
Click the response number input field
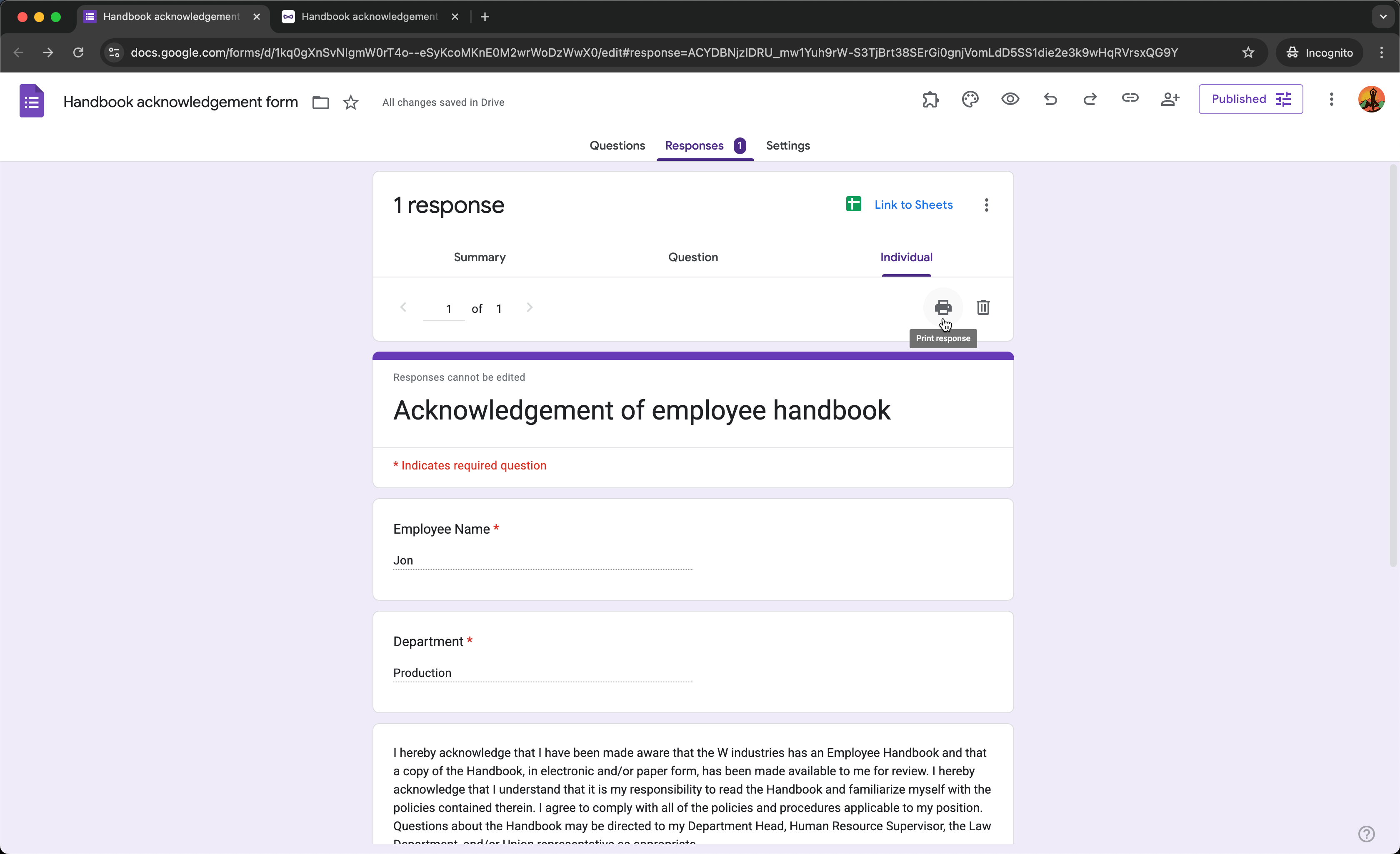[x=448, y=308]
